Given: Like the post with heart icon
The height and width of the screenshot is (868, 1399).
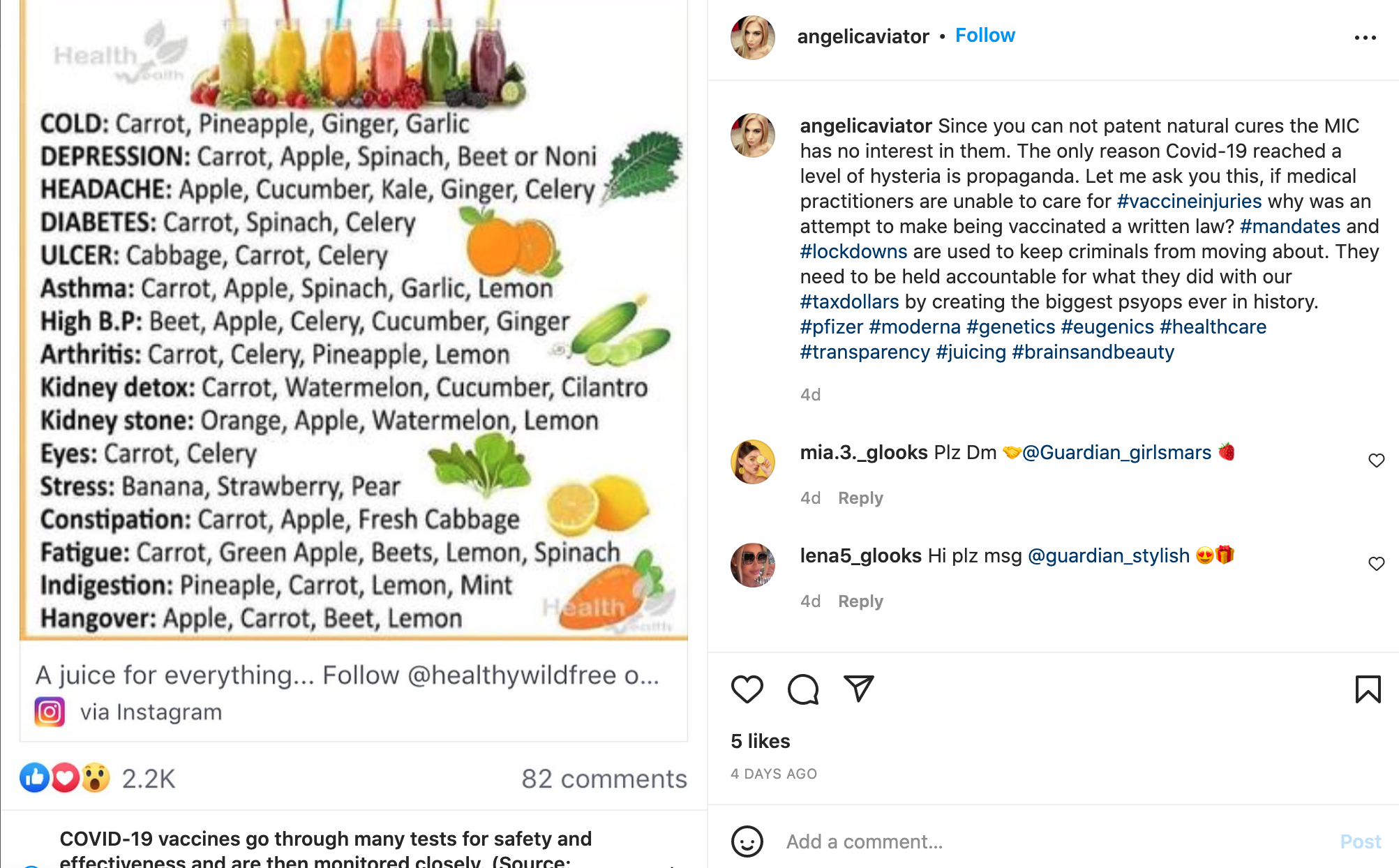Looking at the screenshot, I should click(x=747, y=689).
